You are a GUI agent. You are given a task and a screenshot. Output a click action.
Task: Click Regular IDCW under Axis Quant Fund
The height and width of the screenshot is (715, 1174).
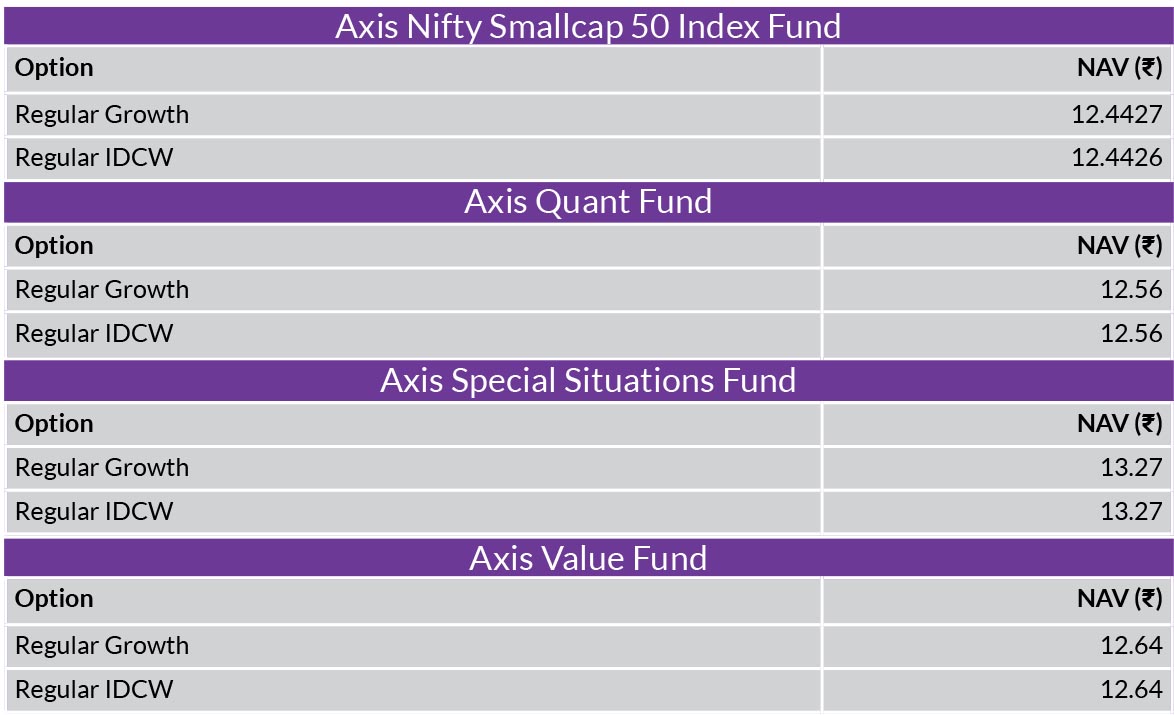pos(94,333)
